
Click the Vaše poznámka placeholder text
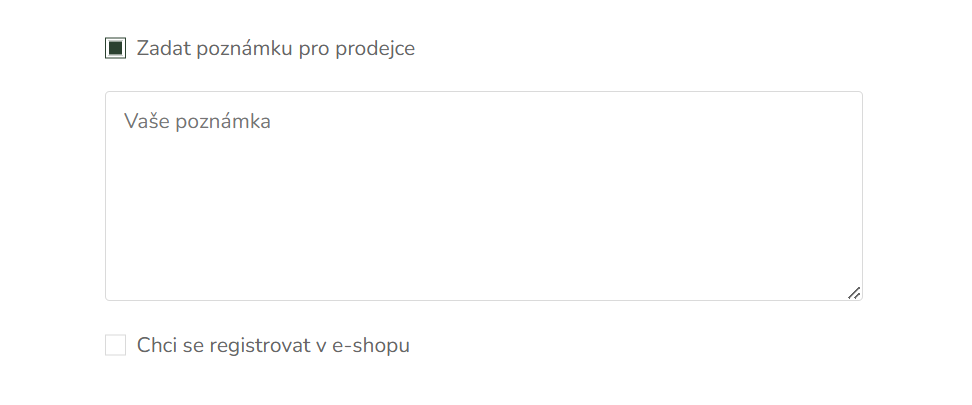tap(197, 121)
